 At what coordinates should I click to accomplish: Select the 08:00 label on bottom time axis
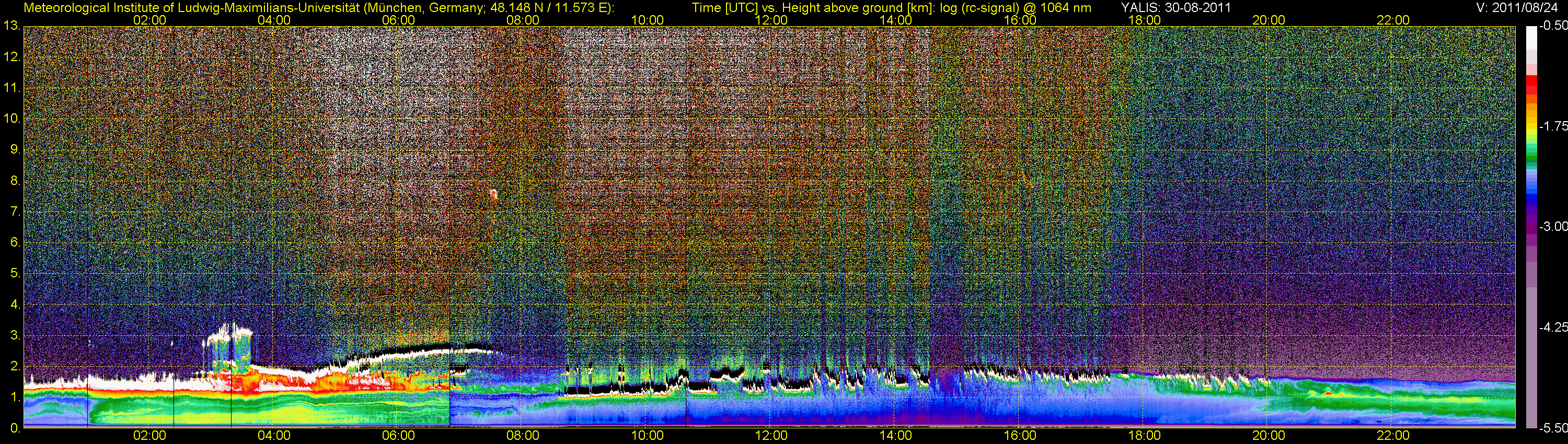pos(522,436)
